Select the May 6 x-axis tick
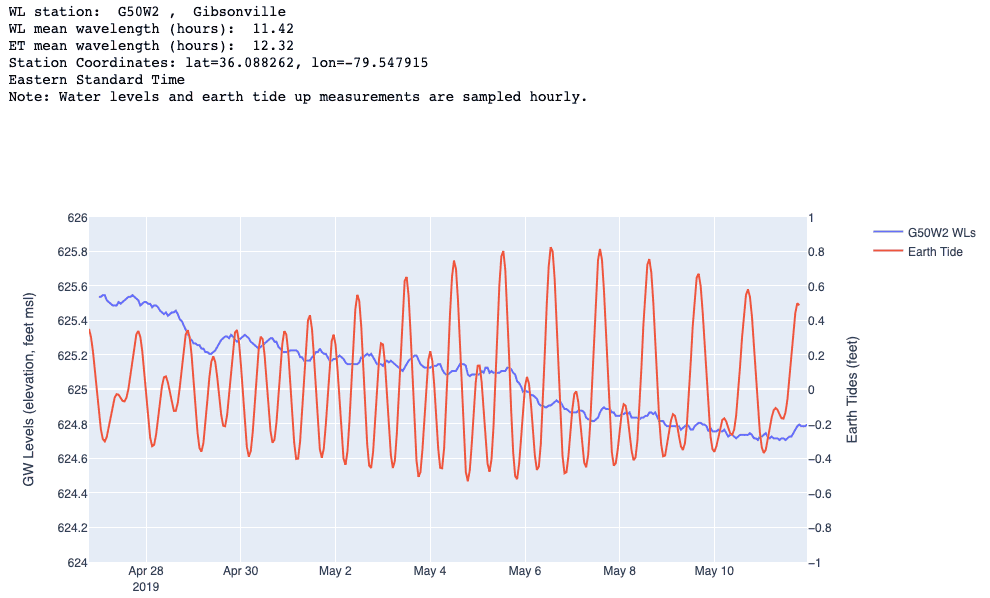990x598 pixels. coord(524,572)
